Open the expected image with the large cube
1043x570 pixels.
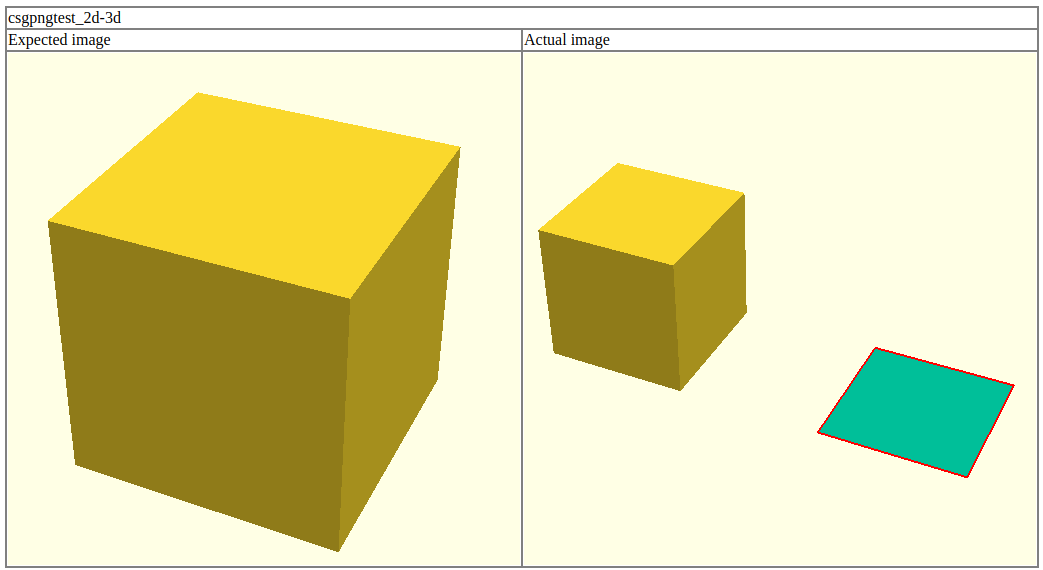264,309
